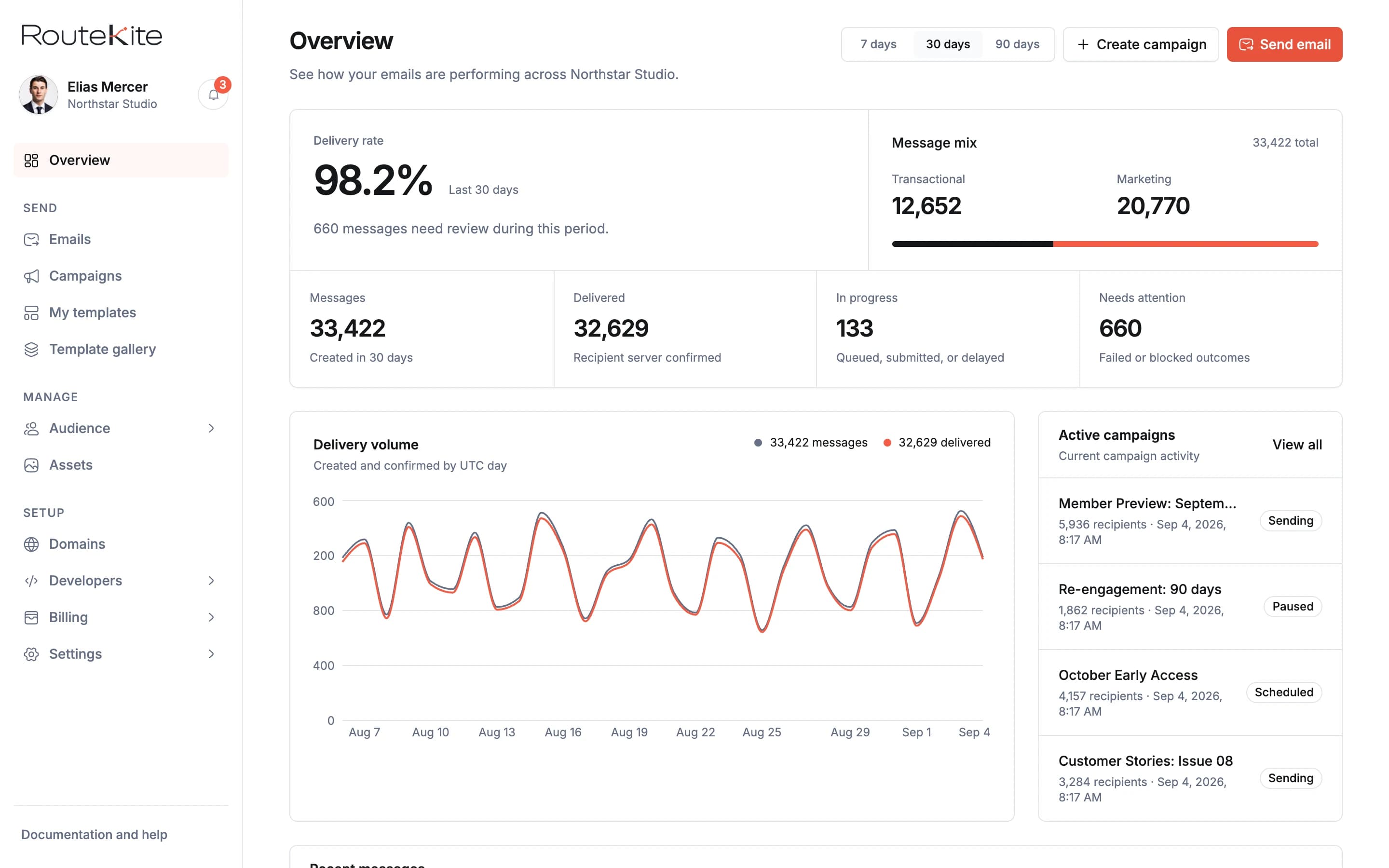Click the Campaigns megaphone icon
This screenshot has width=1389, height=868.
[x=31, y=276]
